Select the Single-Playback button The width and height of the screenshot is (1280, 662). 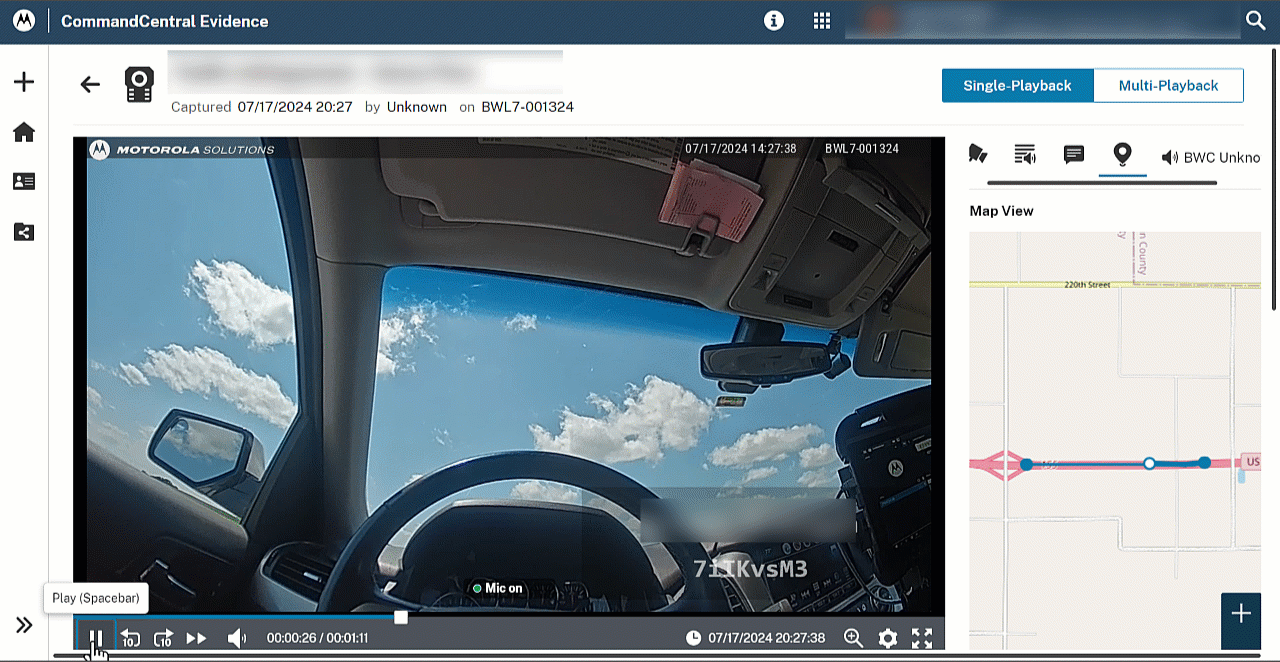click(1017, 86)
